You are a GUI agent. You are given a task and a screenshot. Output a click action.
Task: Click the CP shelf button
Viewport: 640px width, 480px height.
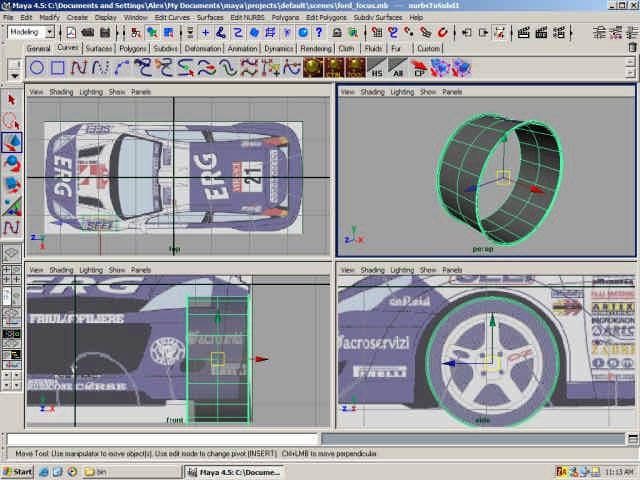pyautogui.click(x=420, y=68)
